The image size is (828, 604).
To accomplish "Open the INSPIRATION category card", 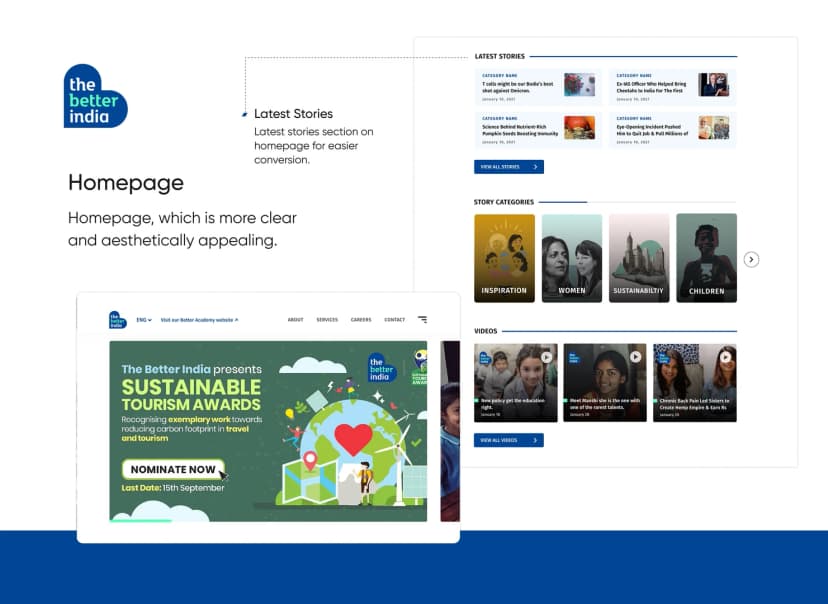I will tap(504, 258).
